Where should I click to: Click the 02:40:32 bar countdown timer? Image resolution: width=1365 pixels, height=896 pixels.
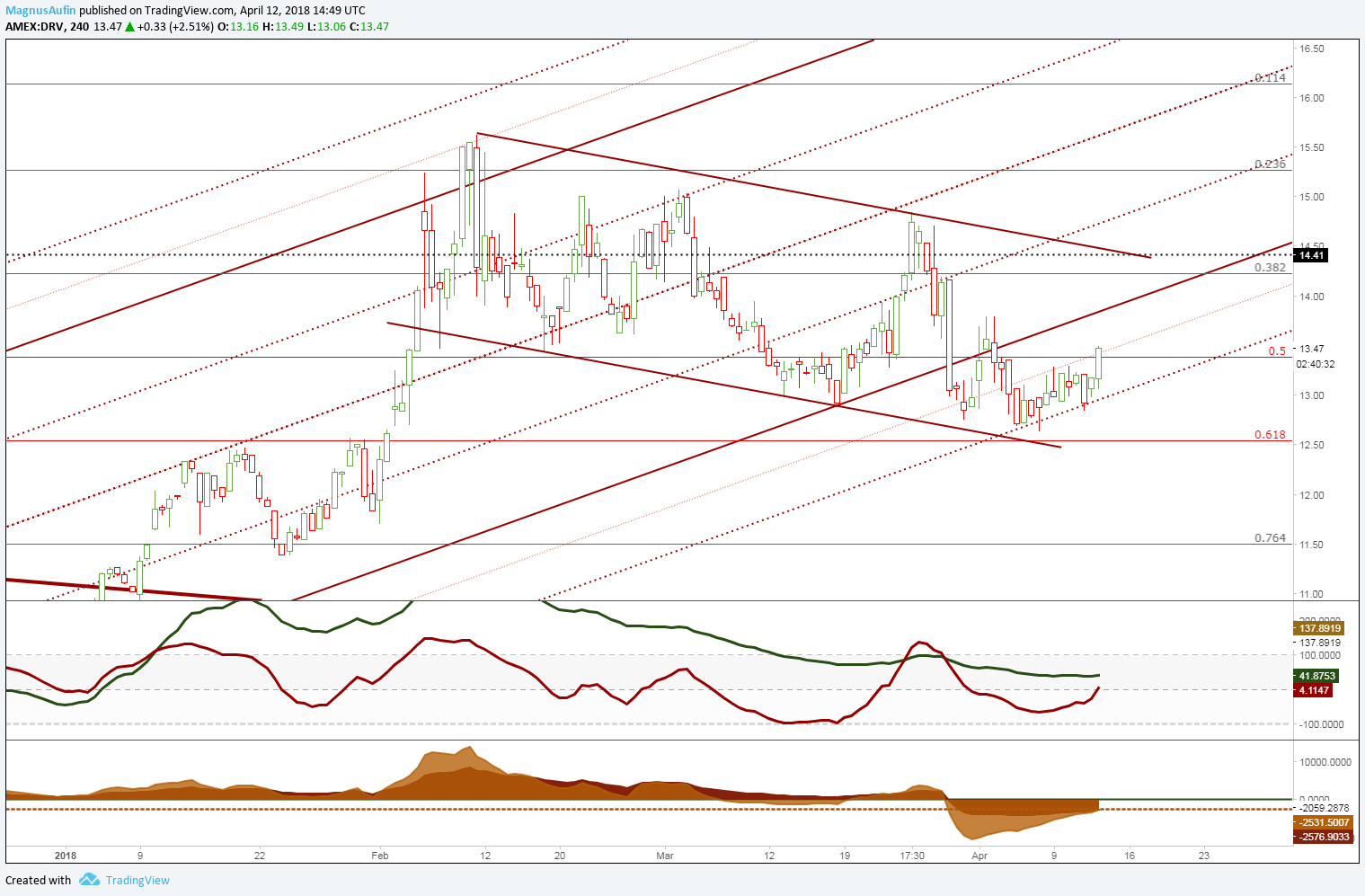click(x=1316, y=364)
